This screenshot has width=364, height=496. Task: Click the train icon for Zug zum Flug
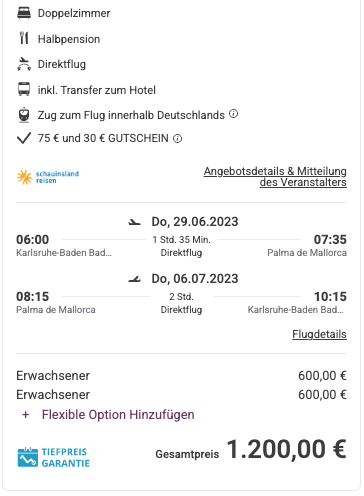point(24,115)
